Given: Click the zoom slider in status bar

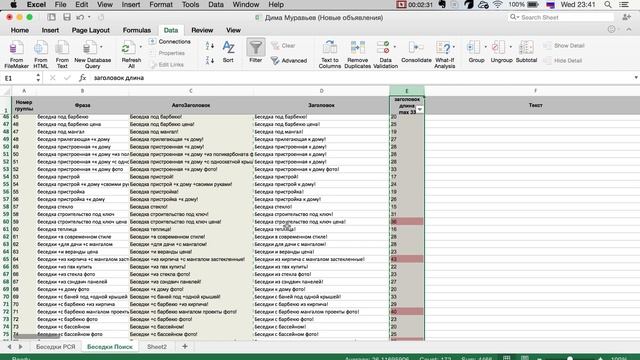Looking at the screenshot, I should (570, 358).
